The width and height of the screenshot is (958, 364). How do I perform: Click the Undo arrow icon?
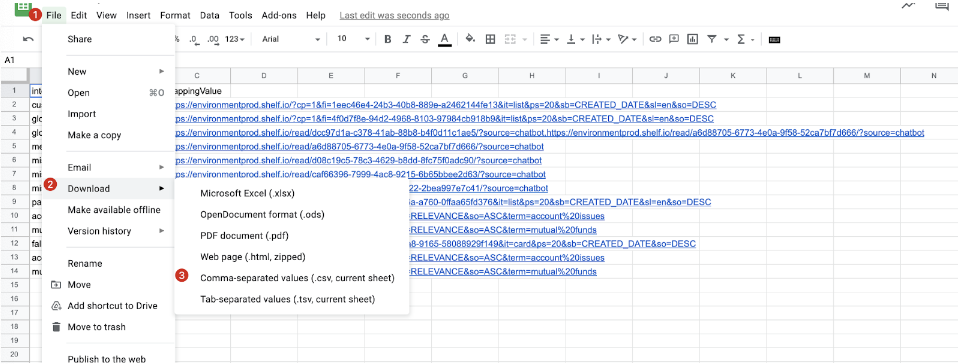click(x=28, y=39)
